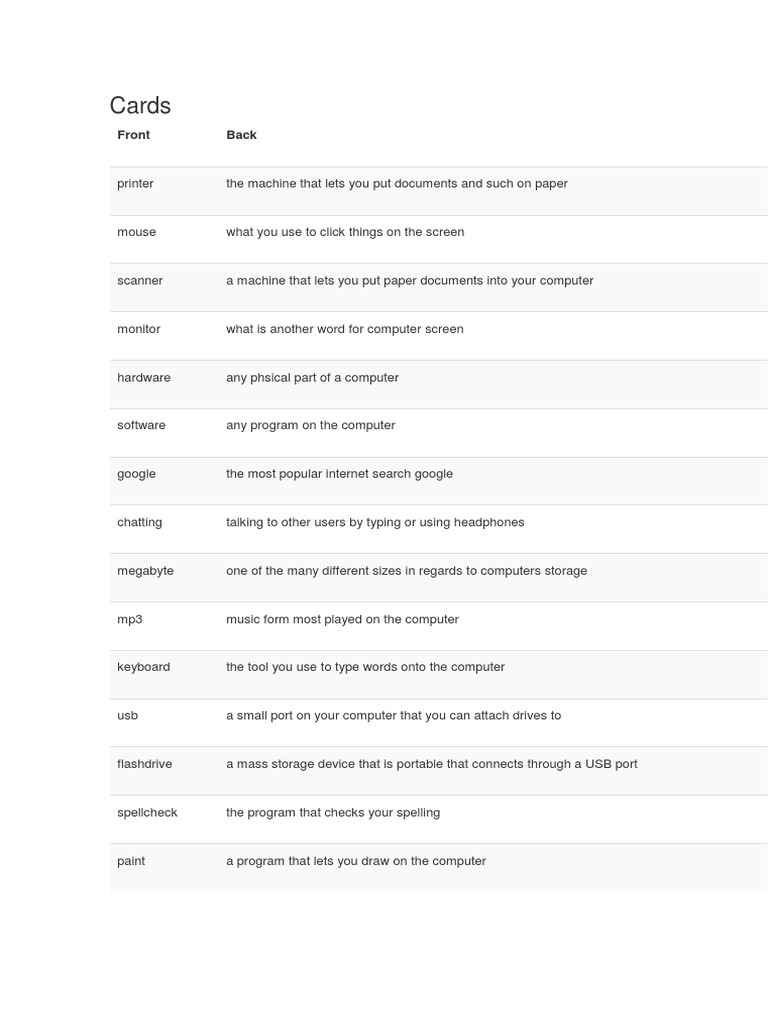Image resolution: width=768 pixels, height=1024 pixels.
Task: Click the "paint" front cell
Action: point(131,861)
